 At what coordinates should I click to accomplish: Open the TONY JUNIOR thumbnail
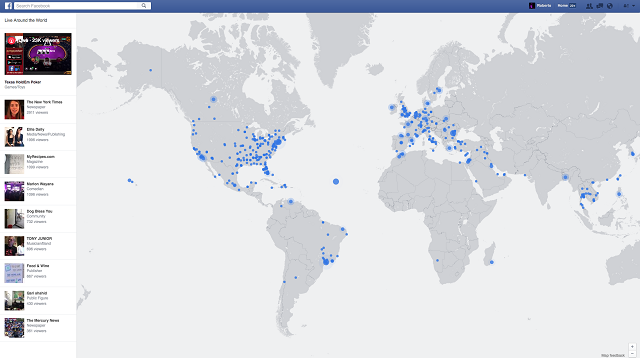click(14, 246)
